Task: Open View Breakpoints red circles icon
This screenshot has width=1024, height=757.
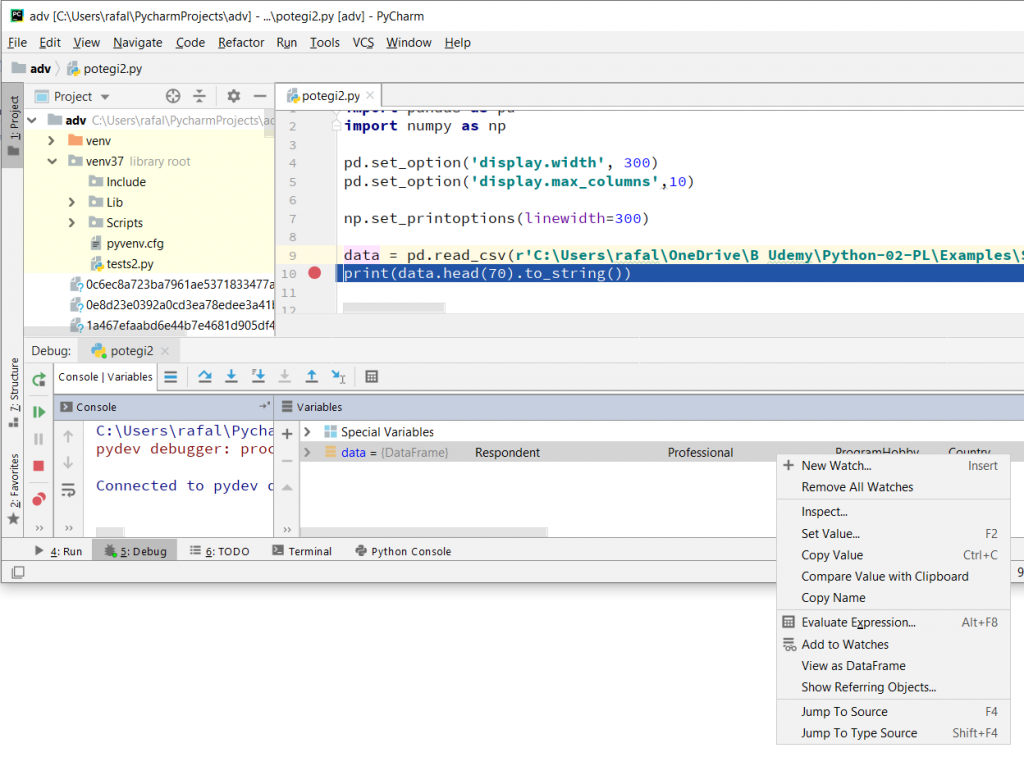Action: [39, 500]
